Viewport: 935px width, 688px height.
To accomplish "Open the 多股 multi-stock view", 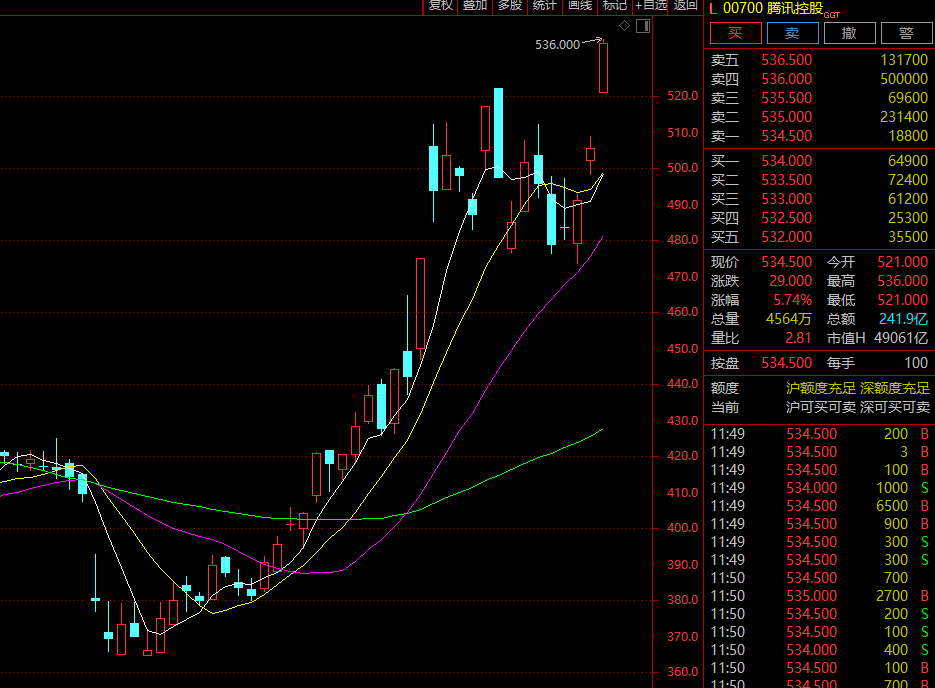I will [x=510, y=6].
